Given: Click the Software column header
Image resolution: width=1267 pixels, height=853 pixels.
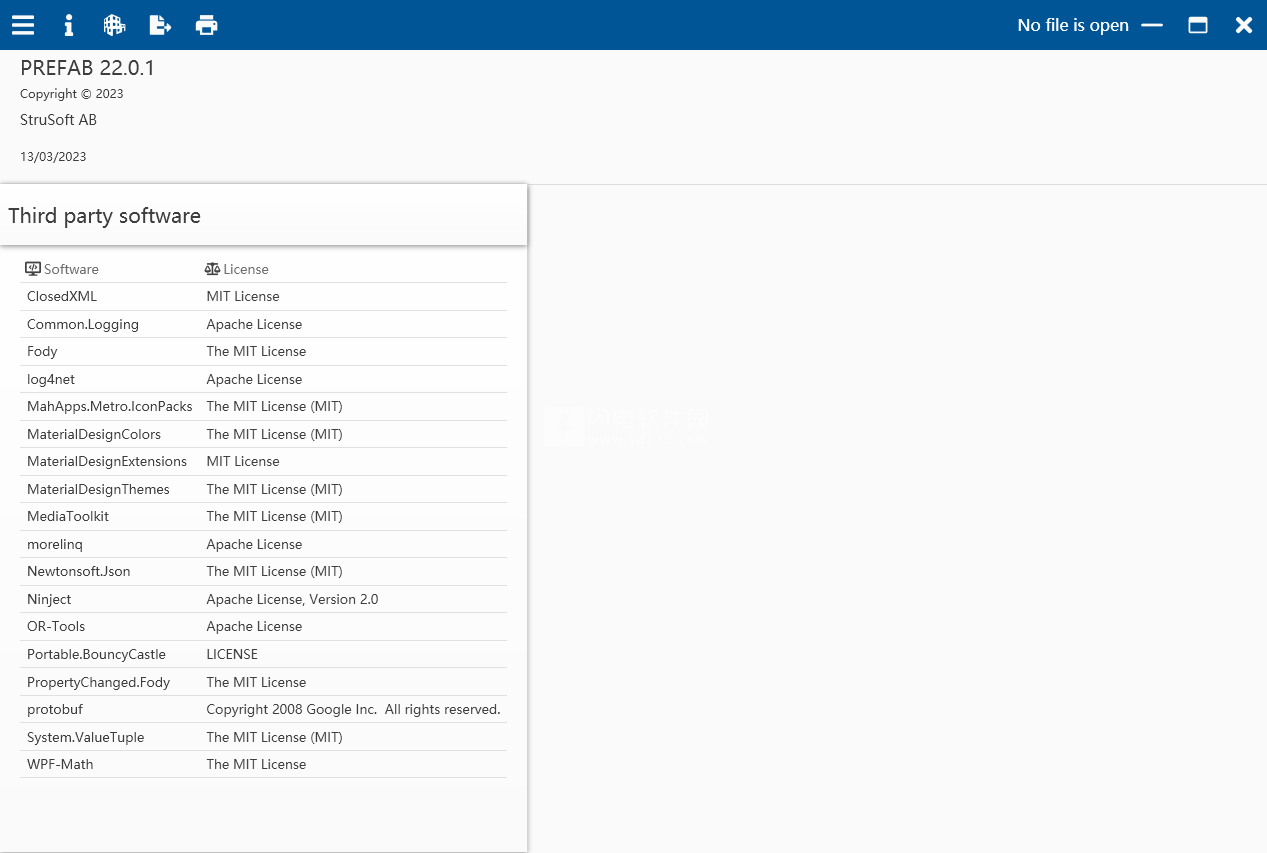Looking at the screenshot, I should tap(70, 269).
